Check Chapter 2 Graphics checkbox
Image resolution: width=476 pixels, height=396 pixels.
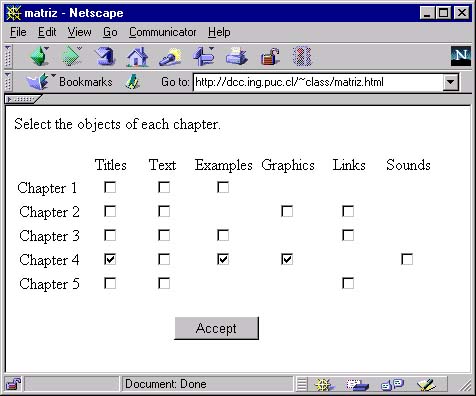tap(287, 211)
